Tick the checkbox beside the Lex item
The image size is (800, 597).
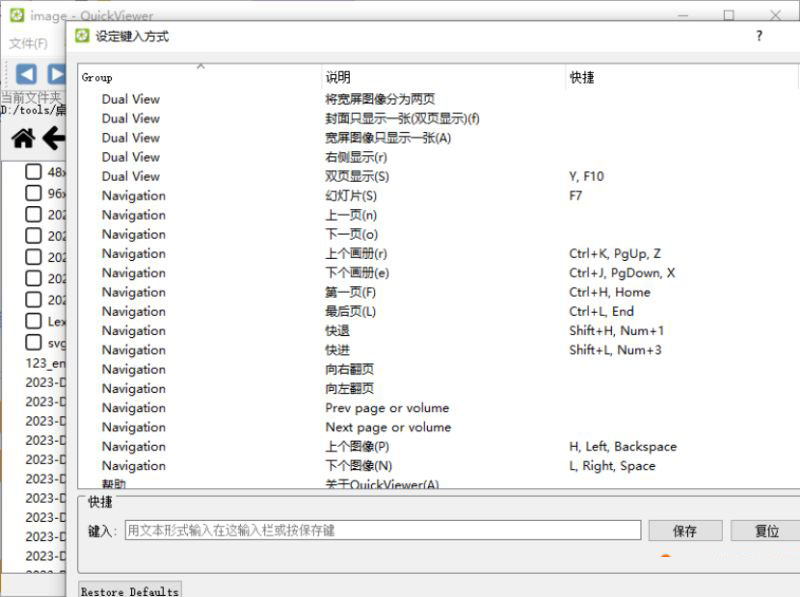pyautogui.click(x=34, y=321)
